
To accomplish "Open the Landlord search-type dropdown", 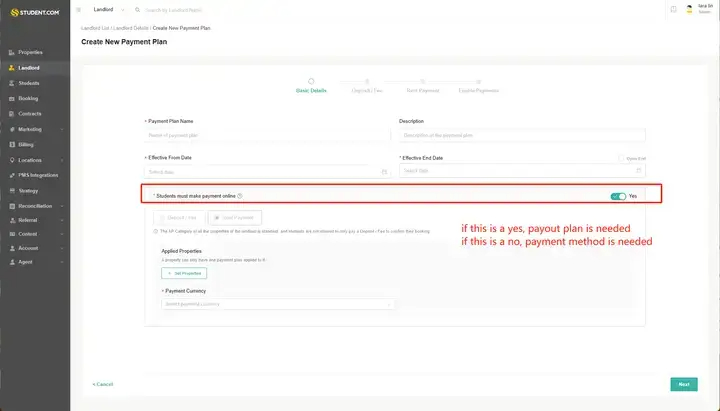I will click(109, 10).
